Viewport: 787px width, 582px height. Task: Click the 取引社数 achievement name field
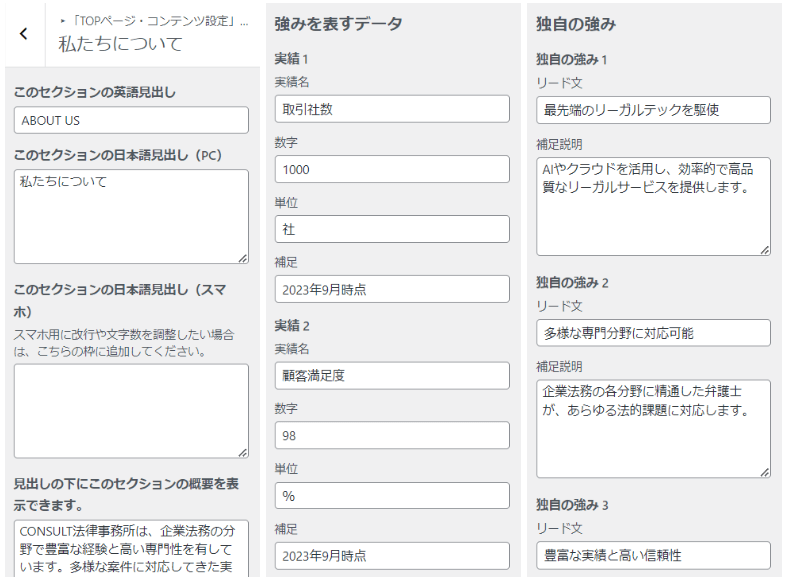(392, 109)
